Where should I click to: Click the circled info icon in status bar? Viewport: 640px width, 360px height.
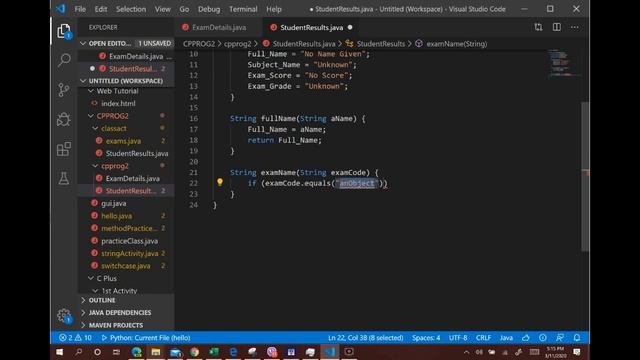[x=542, y=338]
